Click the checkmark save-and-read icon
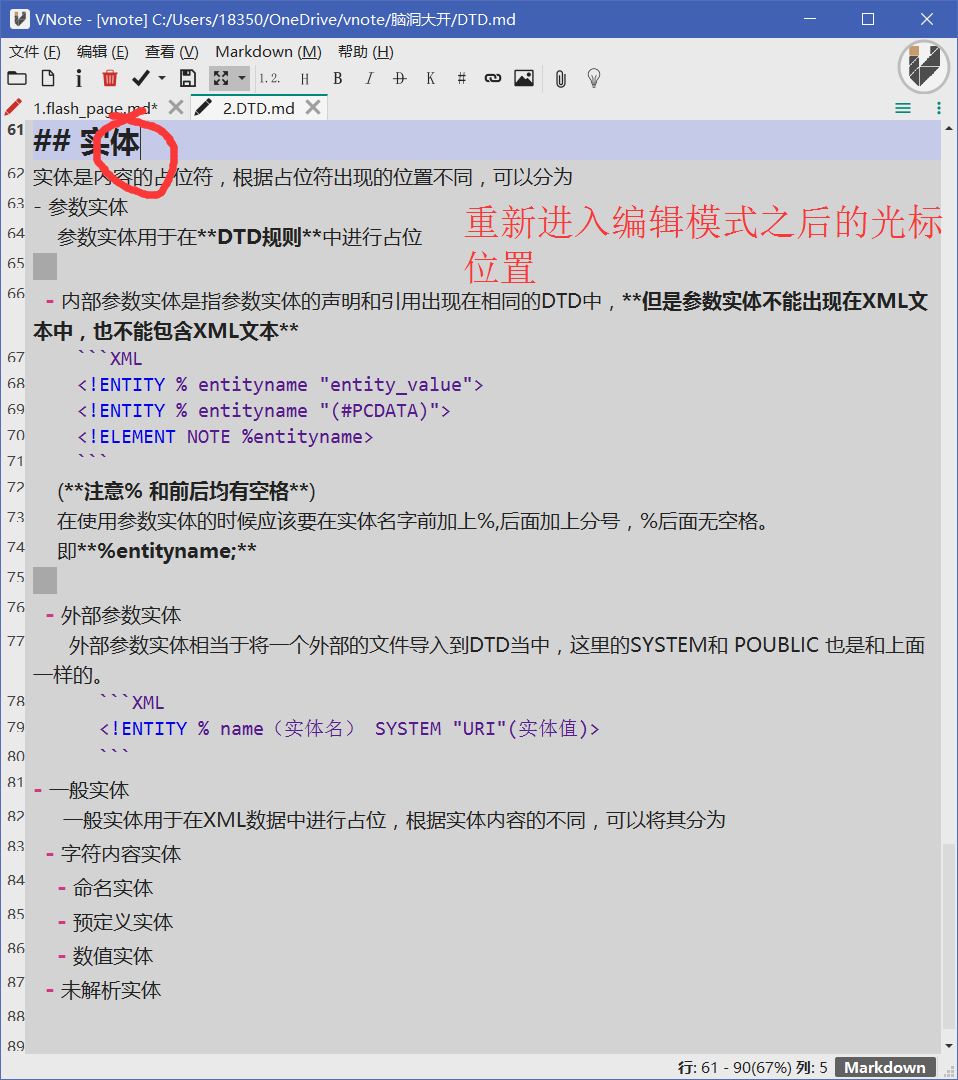 pyautogui.click(x=140, y=79)
